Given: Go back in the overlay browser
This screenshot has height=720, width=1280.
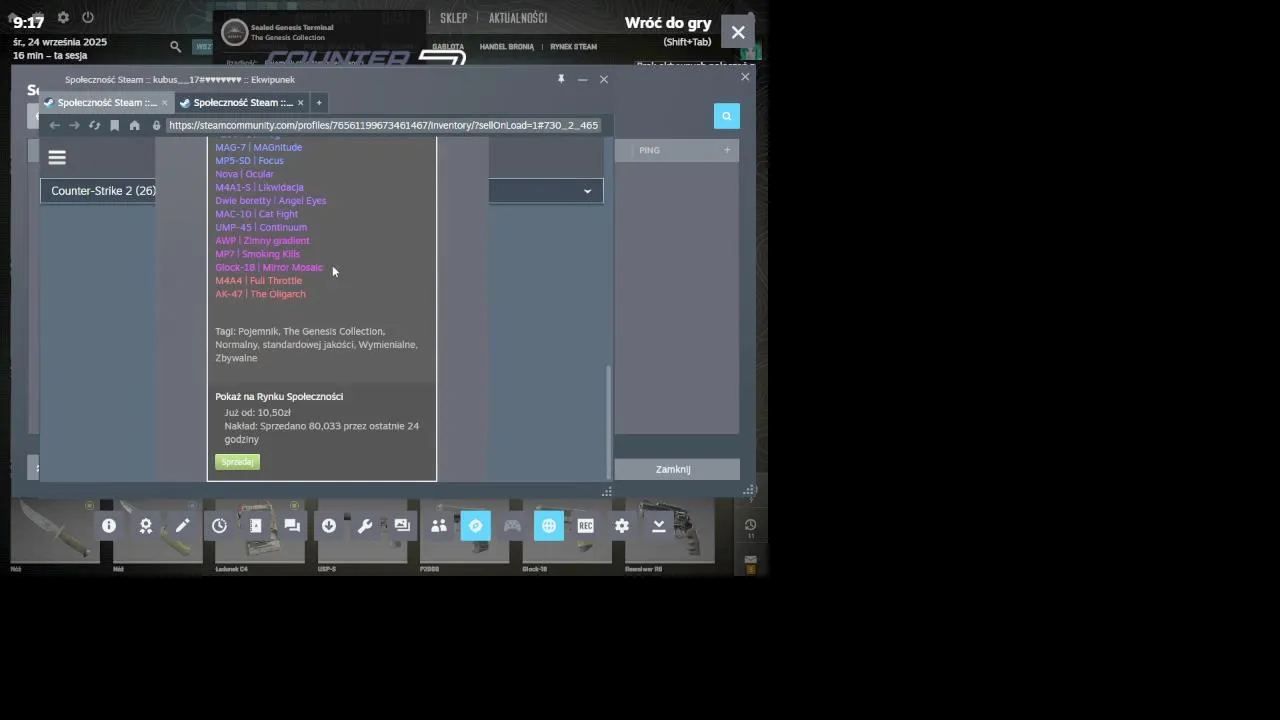Looking at the screenshot, I should click(x=55, y=125).
